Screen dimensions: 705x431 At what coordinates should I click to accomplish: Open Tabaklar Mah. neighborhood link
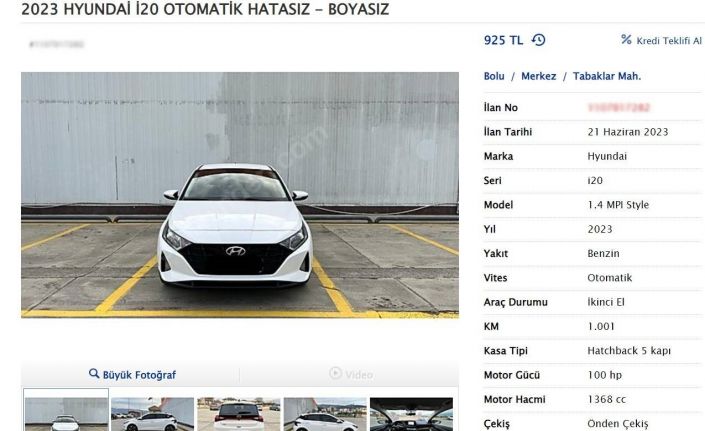607,76
